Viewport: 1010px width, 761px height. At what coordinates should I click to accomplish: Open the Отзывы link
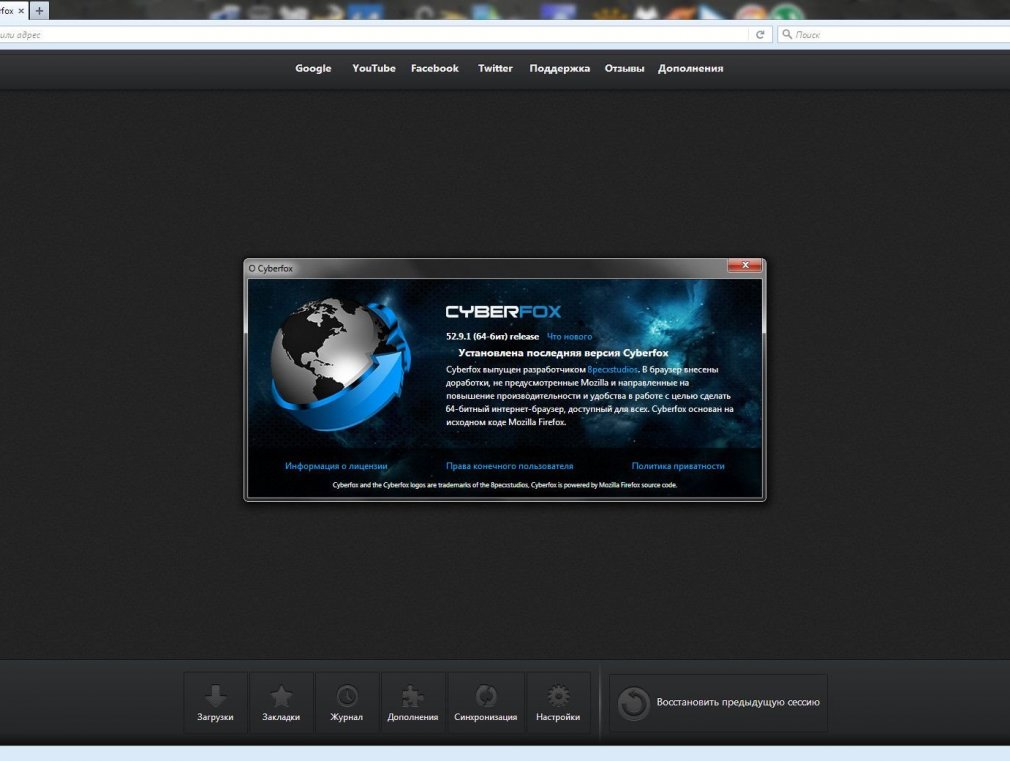coord(624,68)
